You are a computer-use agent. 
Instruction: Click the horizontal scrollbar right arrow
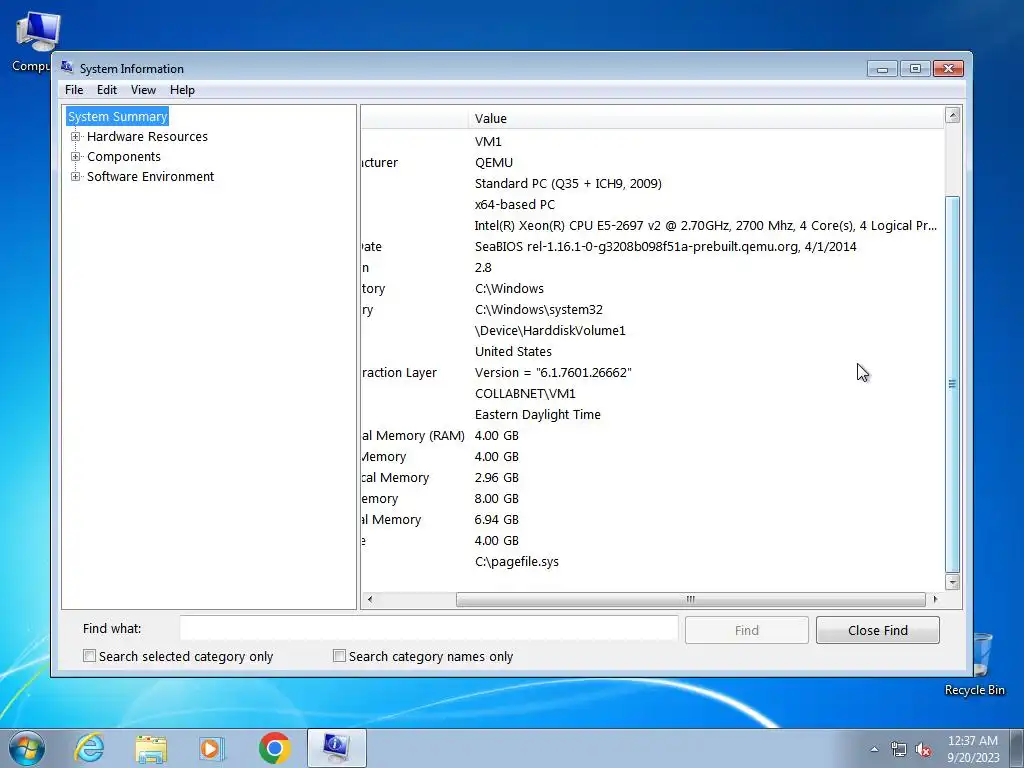(935, 599)
